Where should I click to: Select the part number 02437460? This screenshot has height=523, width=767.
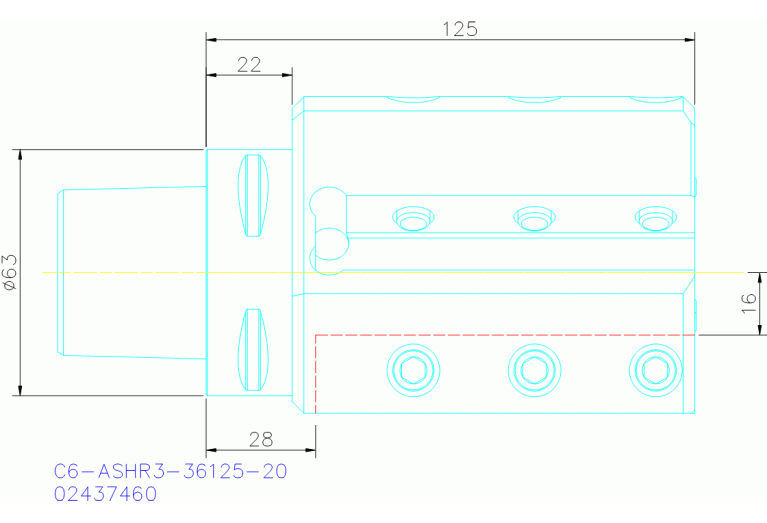(x=105, y=494)
